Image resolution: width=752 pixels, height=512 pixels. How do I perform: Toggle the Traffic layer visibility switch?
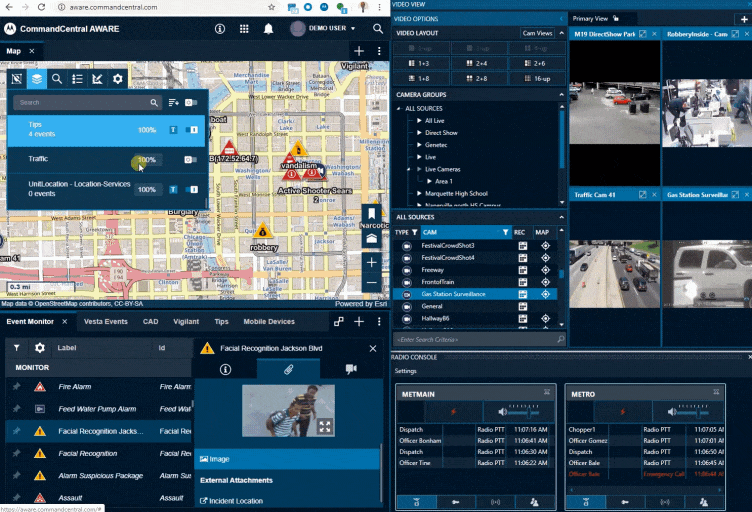tap(192, 160)
